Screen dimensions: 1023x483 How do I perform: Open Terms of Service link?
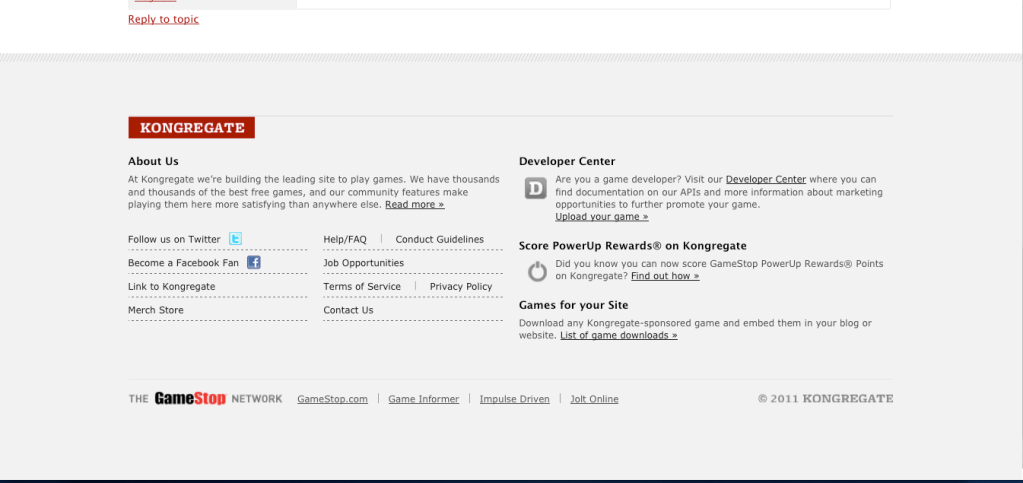362,287
